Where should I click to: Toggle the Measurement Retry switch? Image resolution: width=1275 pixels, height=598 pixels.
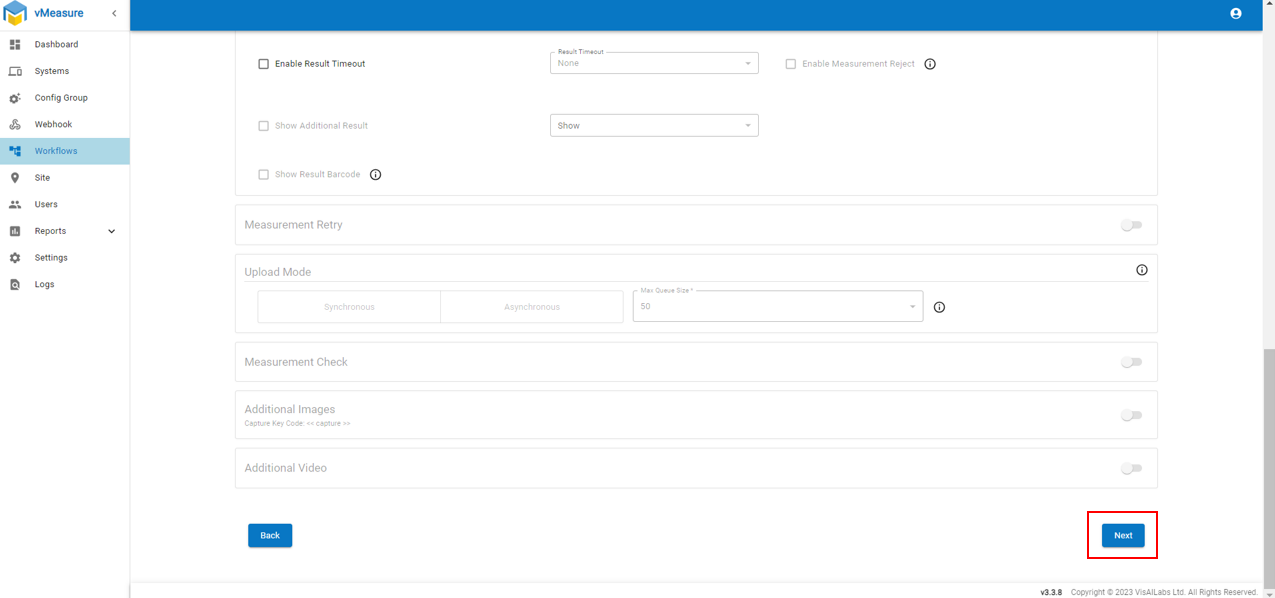[1131, 225]
